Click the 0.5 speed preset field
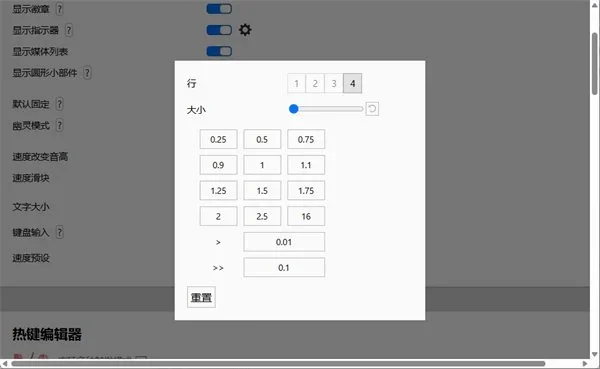Image resolution: width=600 pixels, height=369 pixels. 262,139
